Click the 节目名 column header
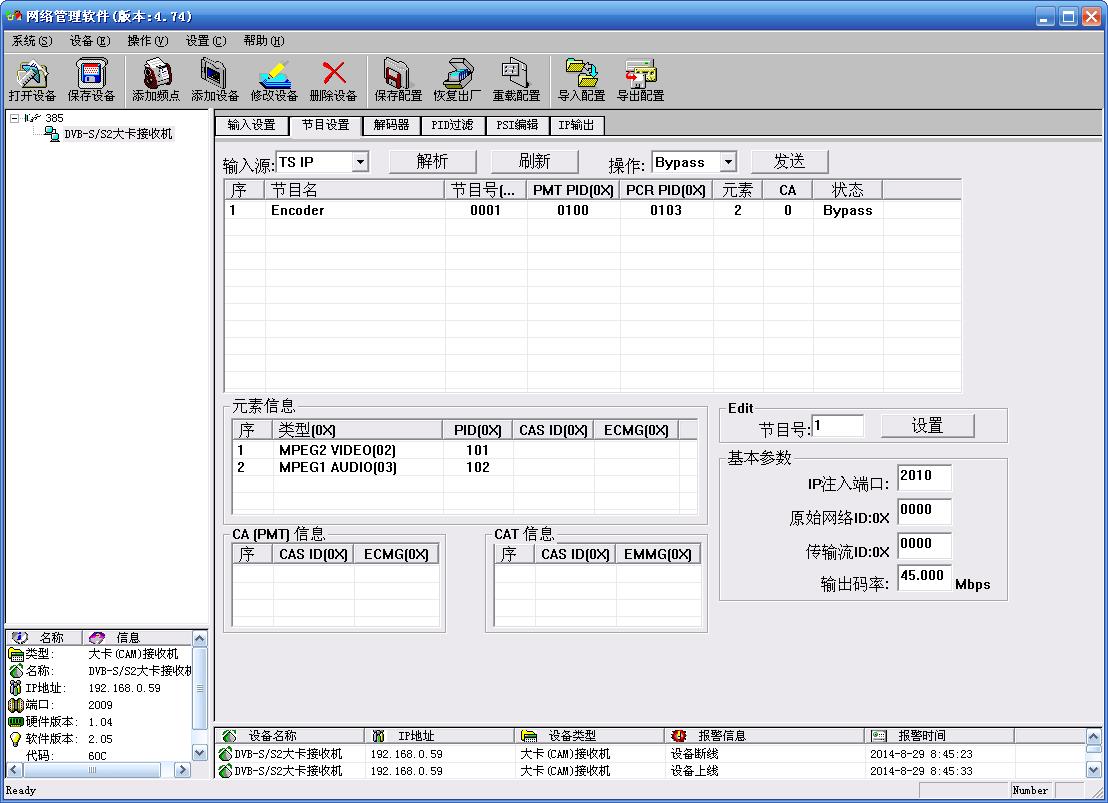 (355, 190)
